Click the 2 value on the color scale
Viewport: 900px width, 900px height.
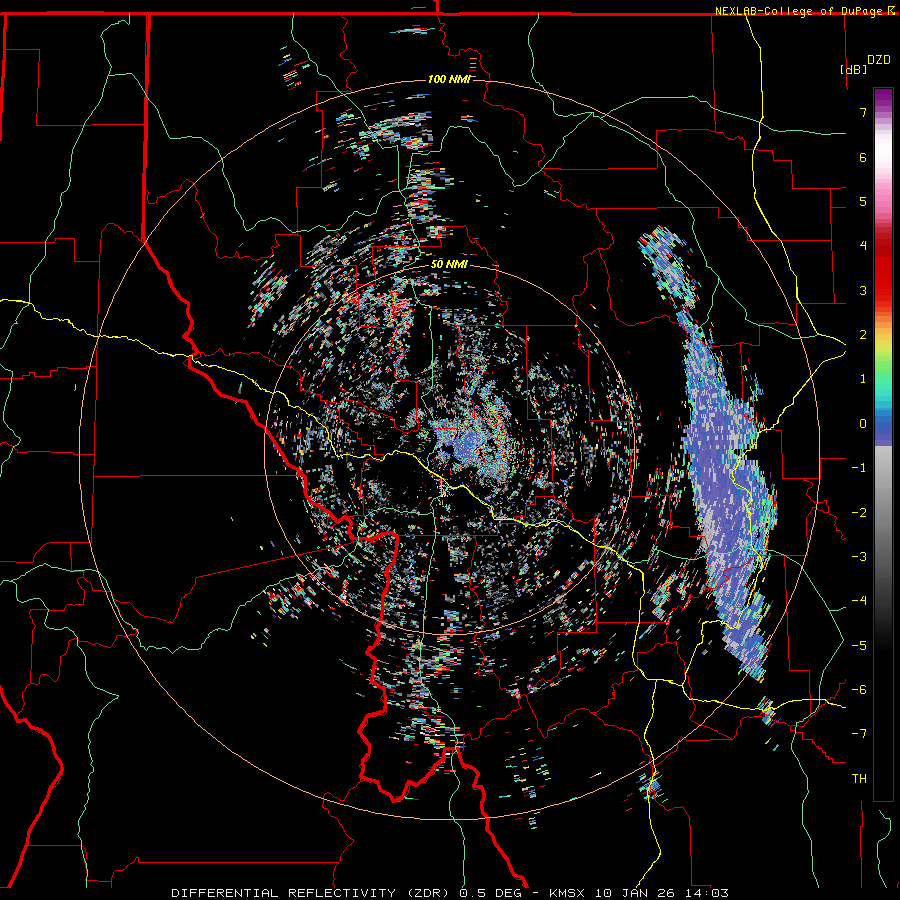coord(863,335)
